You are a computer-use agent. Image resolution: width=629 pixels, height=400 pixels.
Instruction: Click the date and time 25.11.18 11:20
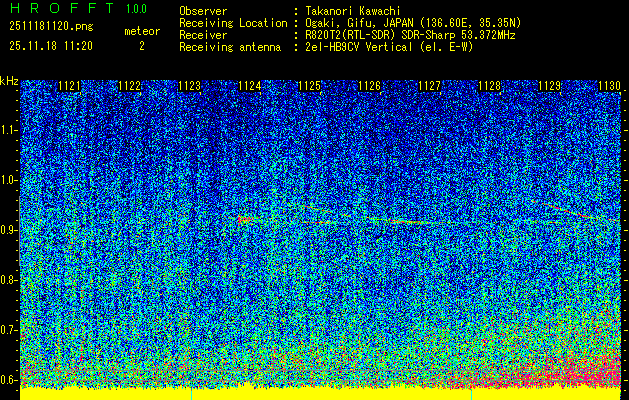pos(51,46)
